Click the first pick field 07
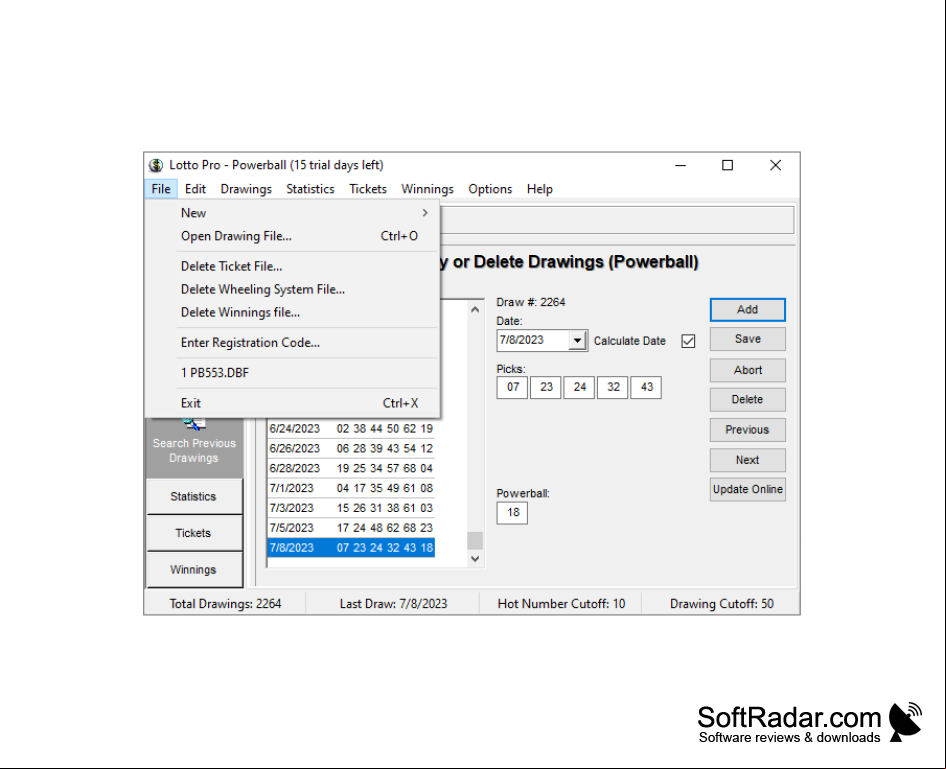 (x=512, y=387)
